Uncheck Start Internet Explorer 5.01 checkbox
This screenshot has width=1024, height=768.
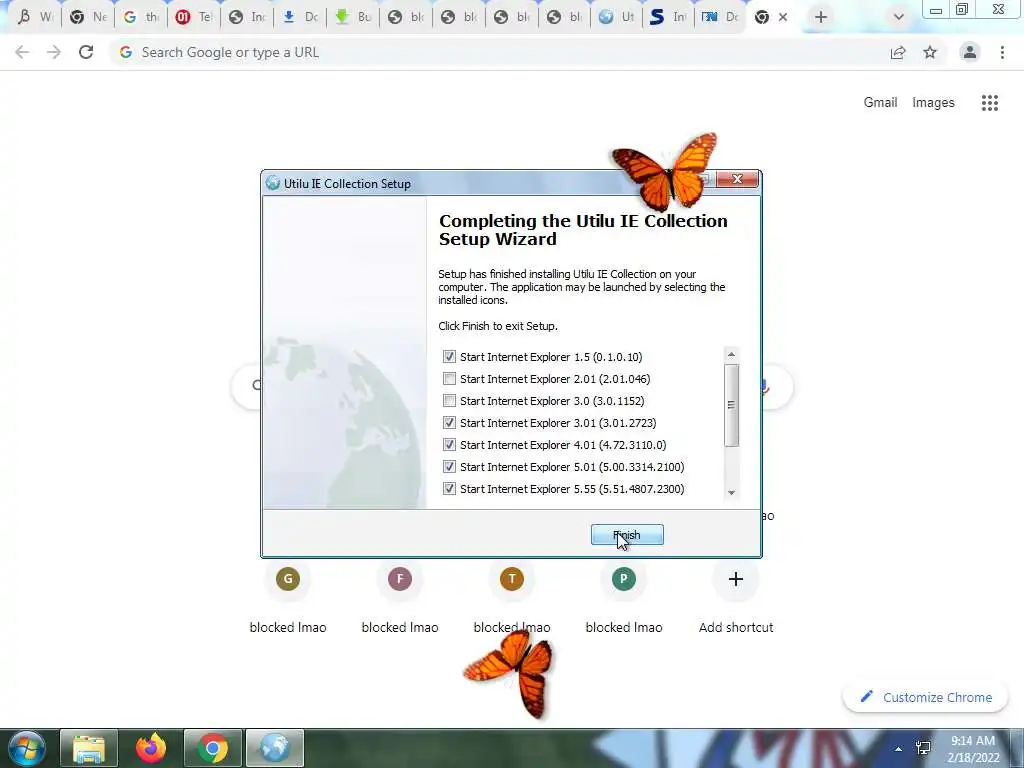pos(449,467)
